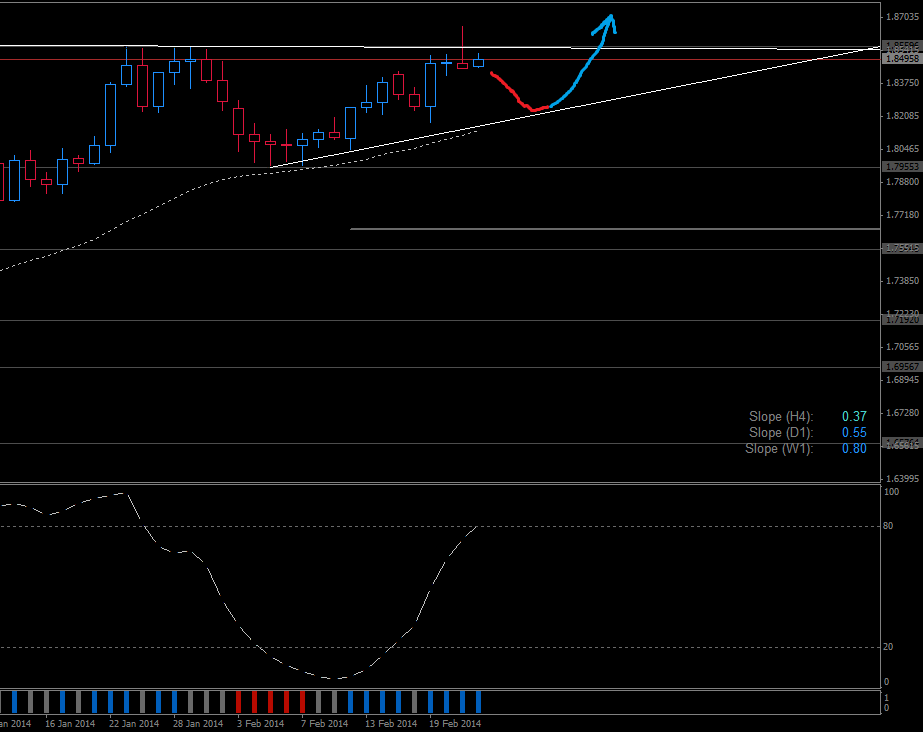
Task: Click the Slope (W1) label
Action: tap(779, 448)
